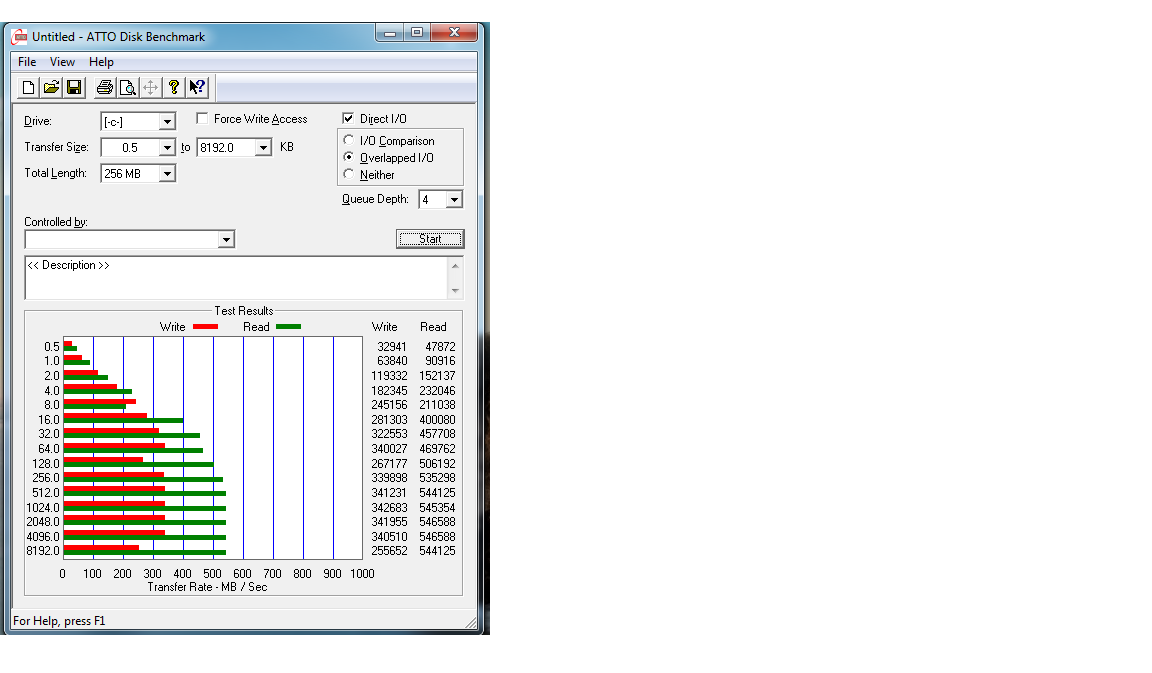Click the status bar text 'For Help, press F1'
Screen dimensions: 1152x673
click(x=60, y=621)
